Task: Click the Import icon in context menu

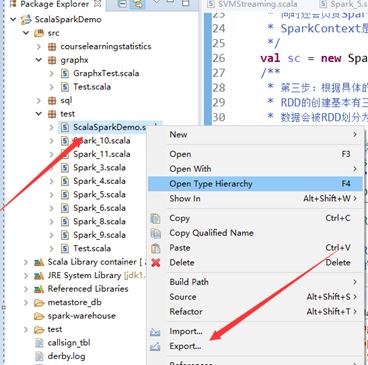Action: click(x=155, y=332)
